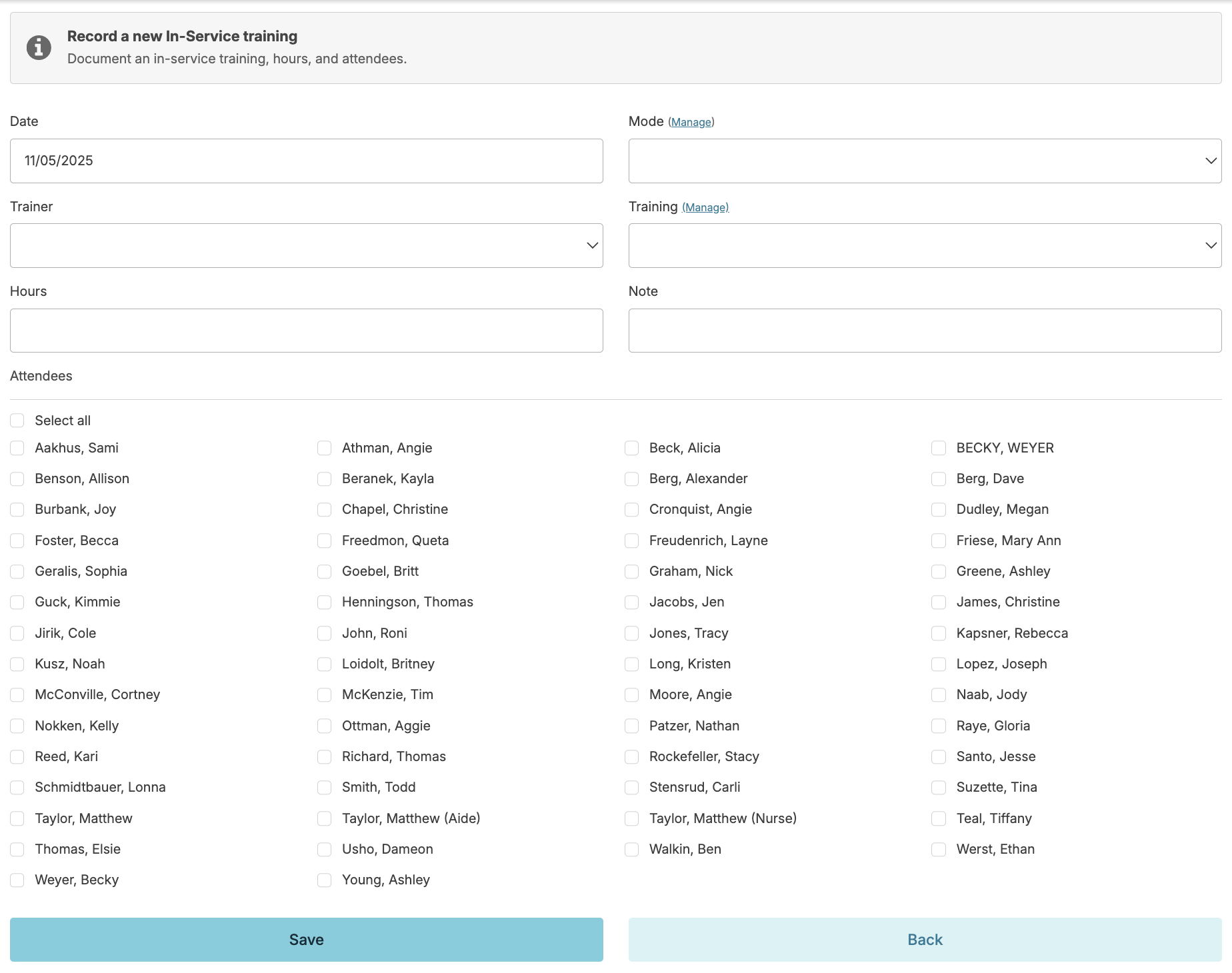The image size is (1232, 973).
Task: Click the Hours input field
Action: [x=307, y=331]
